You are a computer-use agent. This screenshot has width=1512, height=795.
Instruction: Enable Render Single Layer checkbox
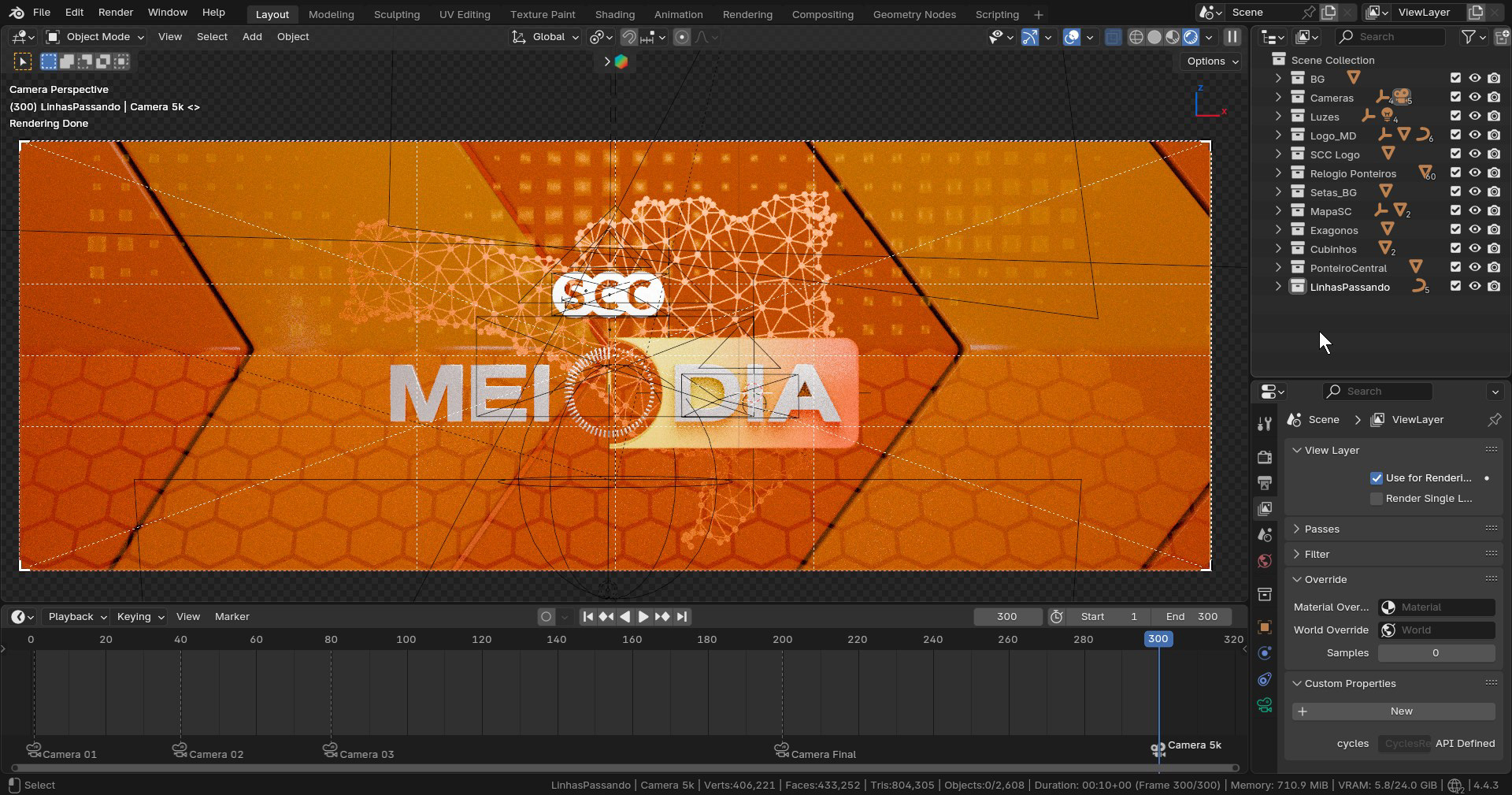(1377, 499)
